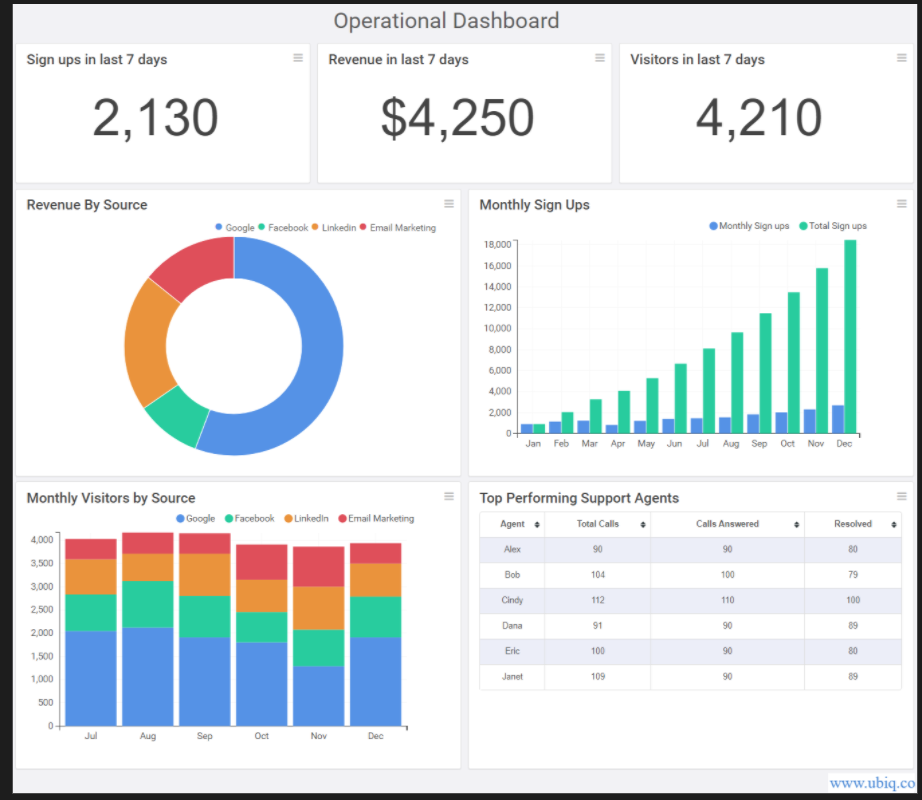Image resolution: width=922 pixels, height=800 pixels.
Task: Toggle Email Marketing legend in Revenue By Source
Action: [397, 227]
